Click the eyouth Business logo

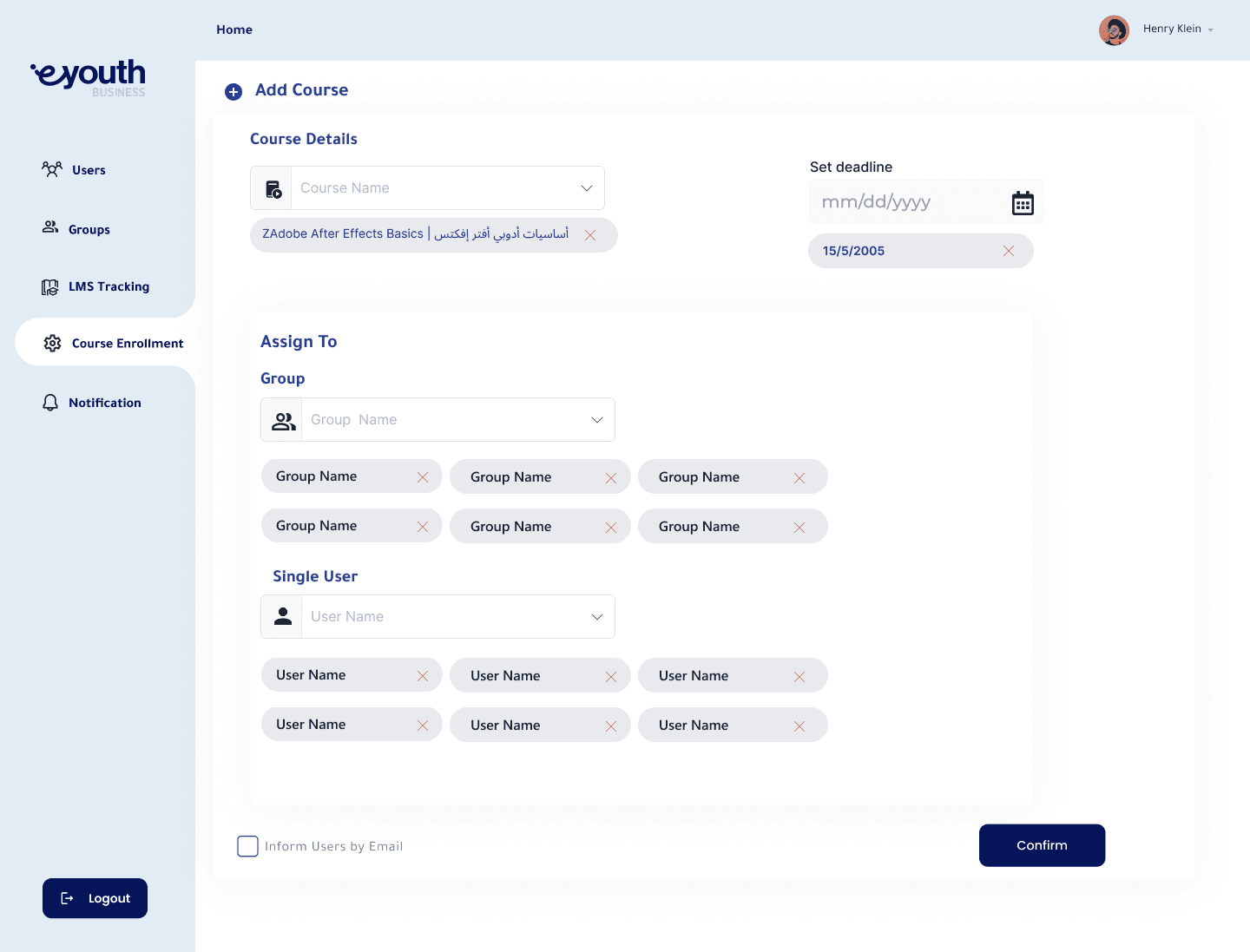[89, 77]
